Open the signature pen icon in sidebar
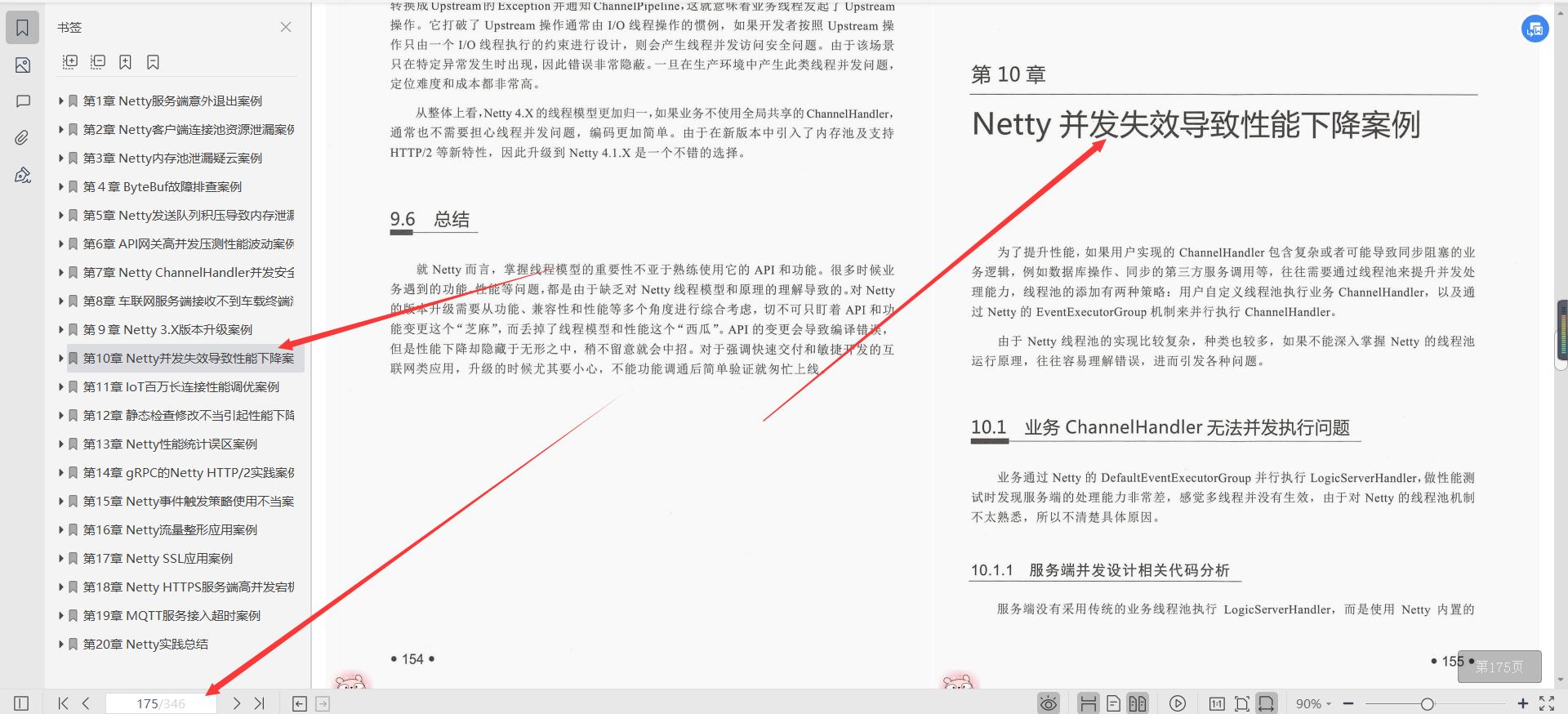This screenshot has height=714, width=1568. pyautogui.click(x=22, y=175)
